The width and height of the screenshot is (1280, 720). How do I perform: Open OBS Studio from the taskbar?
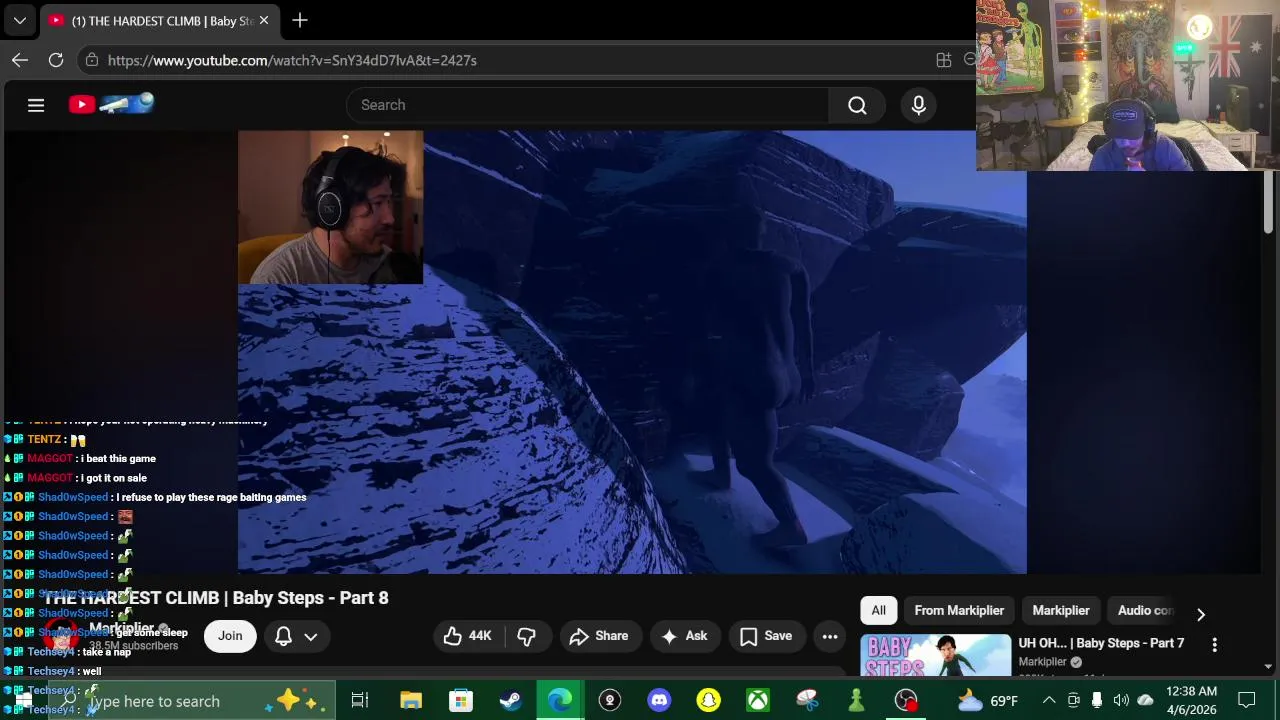(906, 701)
